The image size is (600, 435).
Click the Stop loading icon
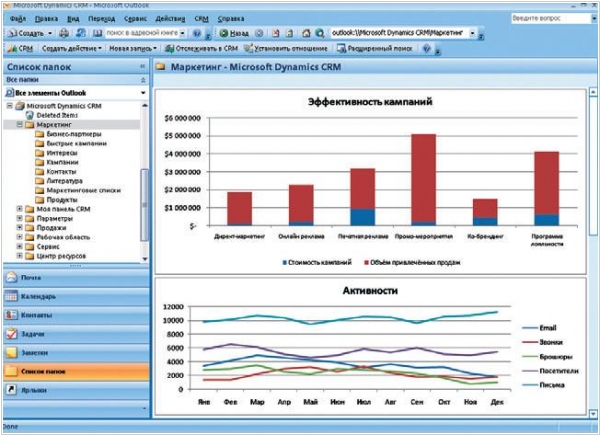(x=276, y=33)
